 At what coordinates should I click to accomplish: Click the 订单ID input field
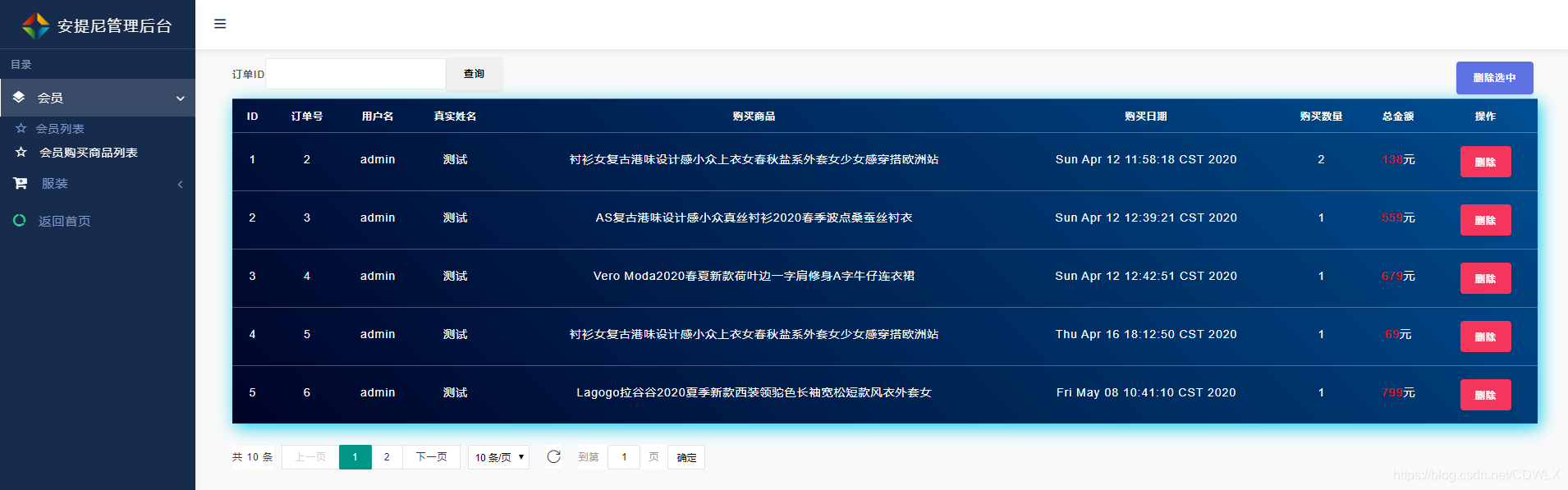click(355, 74)
